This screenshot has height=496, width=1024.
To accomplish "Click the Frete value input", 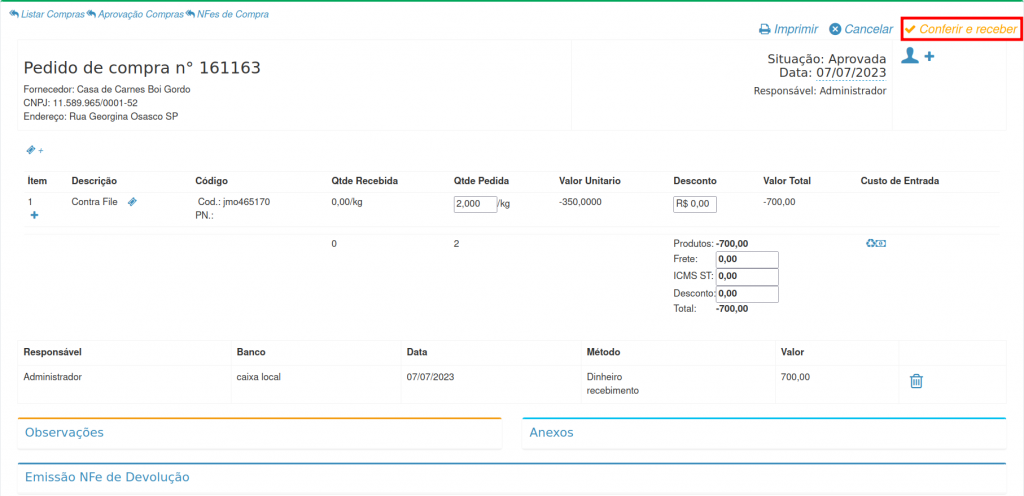I will click(x=746, y=259).
